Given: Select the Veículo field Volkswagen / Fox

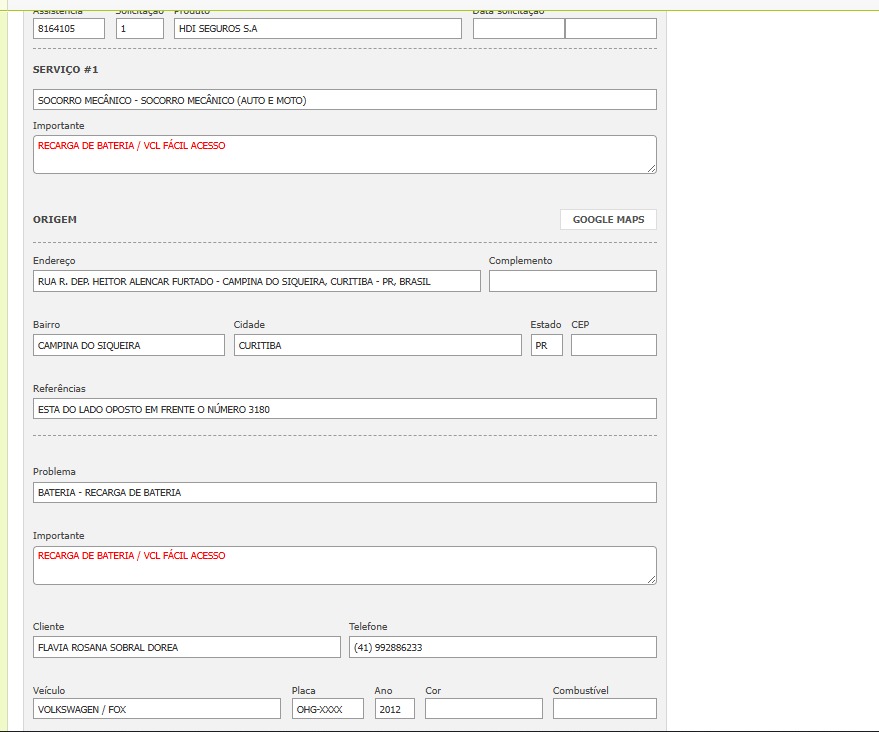Looking at the screenshot, I should (156, 709).
